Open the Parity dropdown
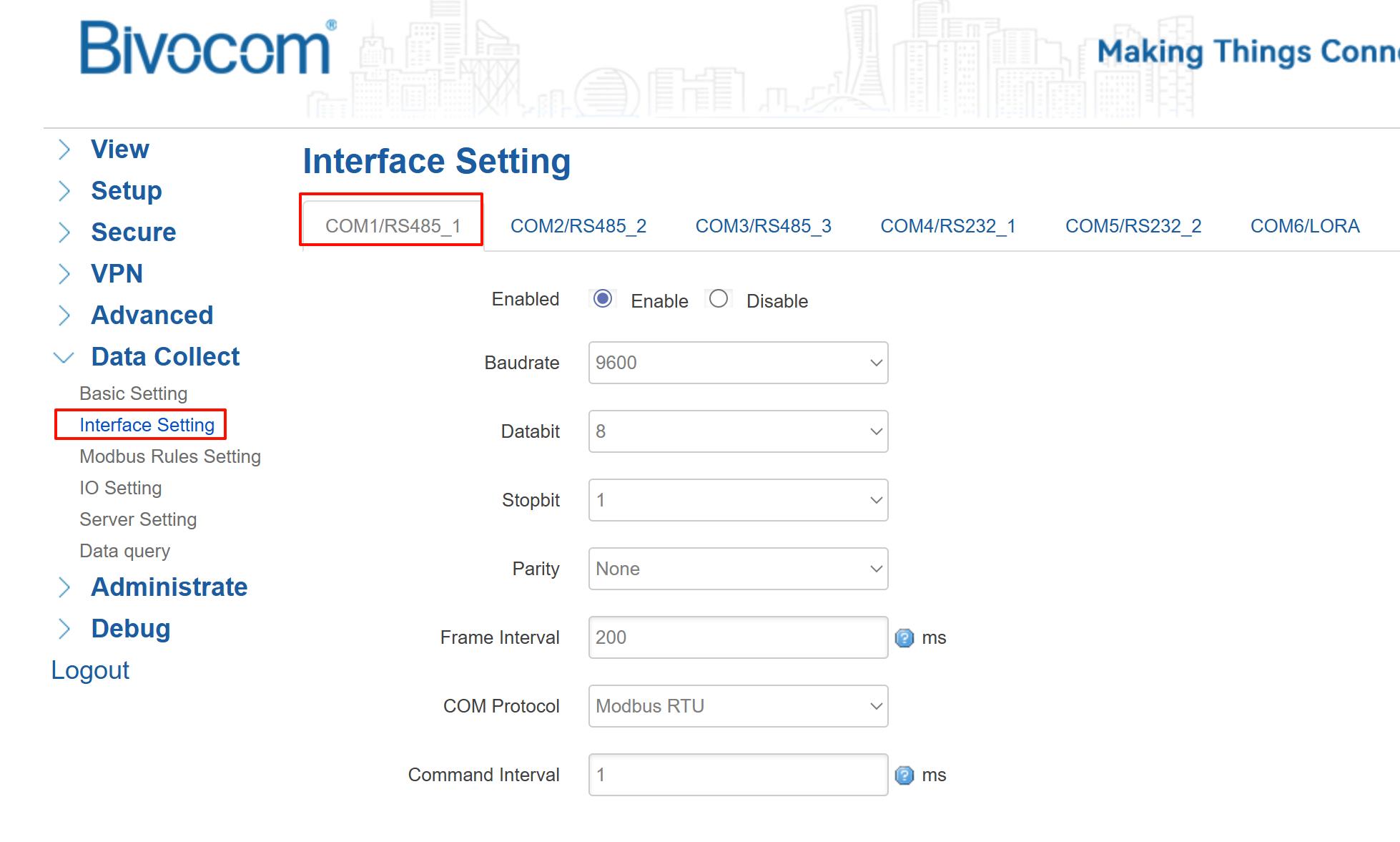Screen dimensions: 1400x842 tap(737, 569)
